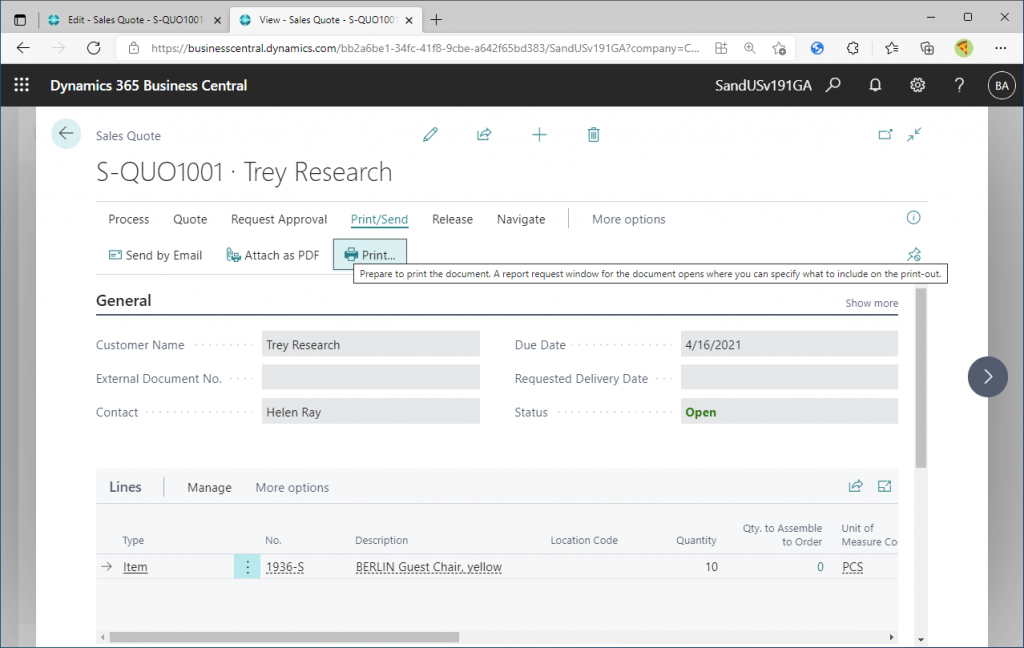Click the Requested Delivery Date field
Image resolution: width=1024 pixels, height=648 pixels.
[789, 378]
